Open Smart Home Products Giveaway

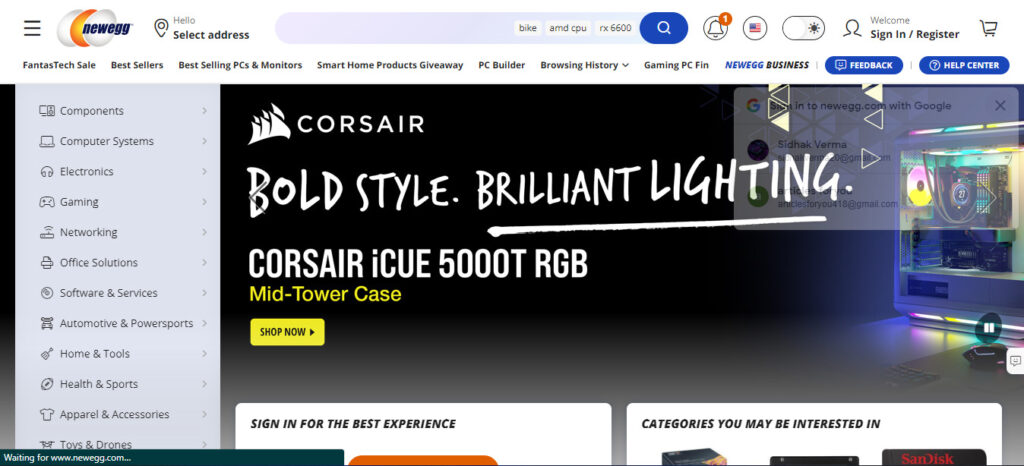point(390,65)
